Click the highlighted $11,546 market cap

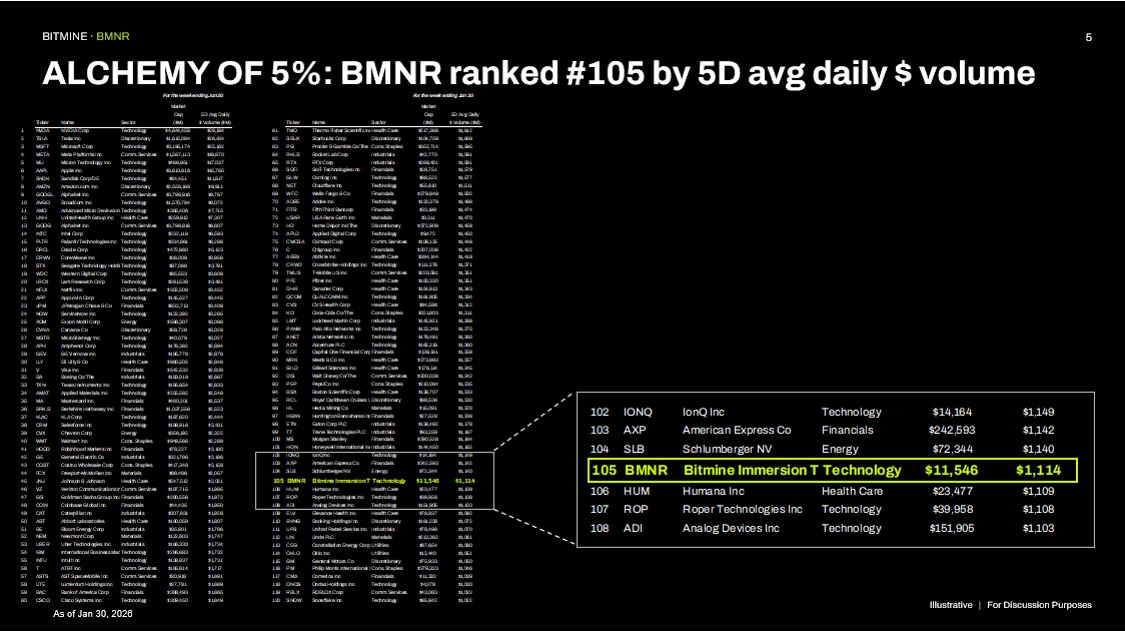pos(951,471)
